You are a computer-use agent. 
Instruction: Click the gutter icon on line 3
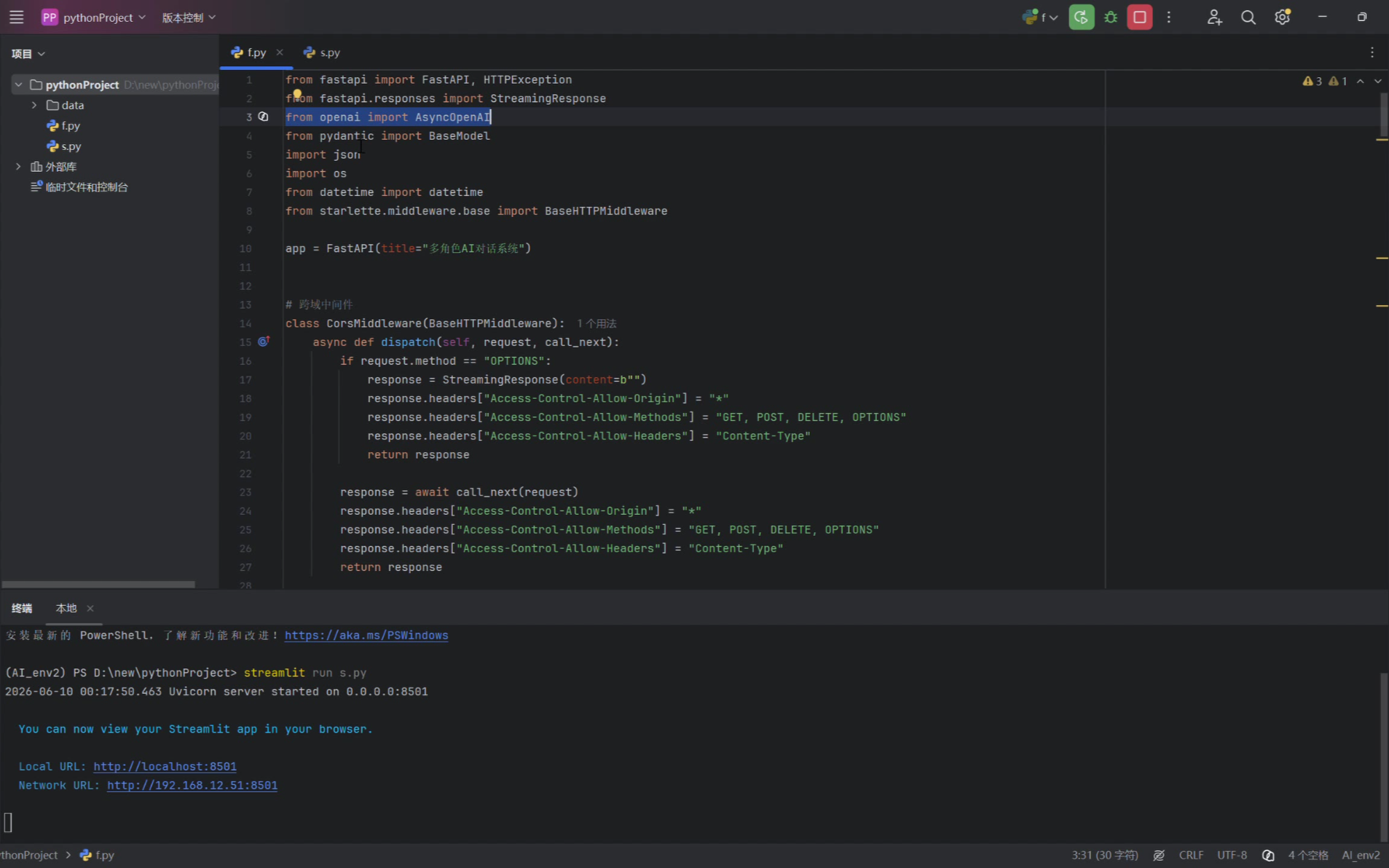(x=264, y=117)
